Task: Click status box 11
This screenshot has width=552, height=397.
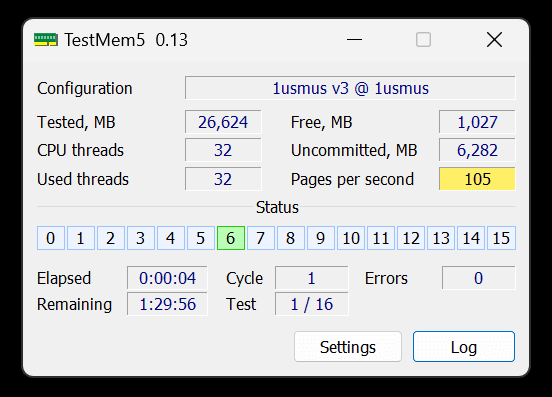Action: pyautogui.click(x=381, y=238)
